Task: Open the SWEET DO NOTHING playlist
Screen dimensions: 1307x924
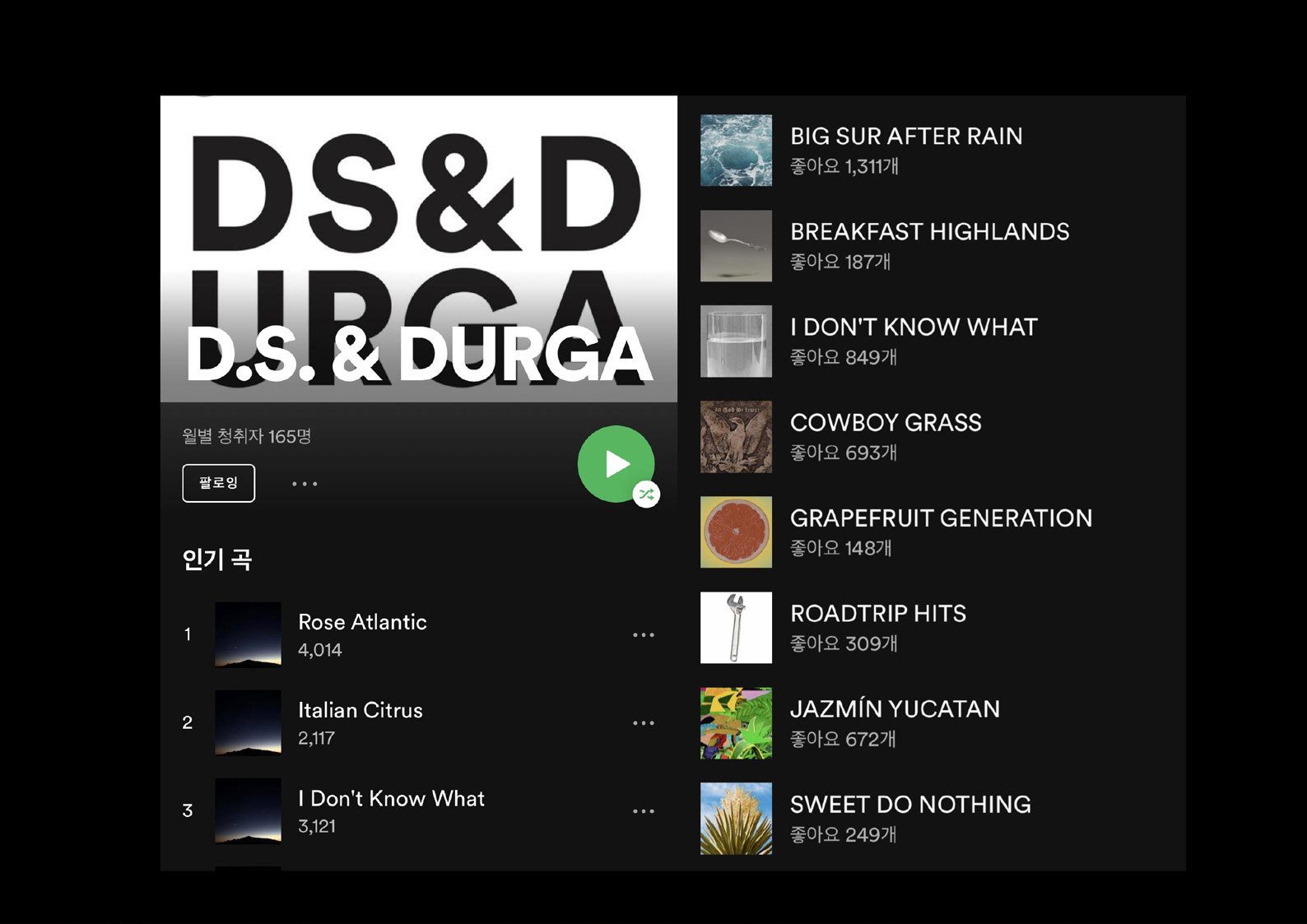Action: [x=910, y=804]
